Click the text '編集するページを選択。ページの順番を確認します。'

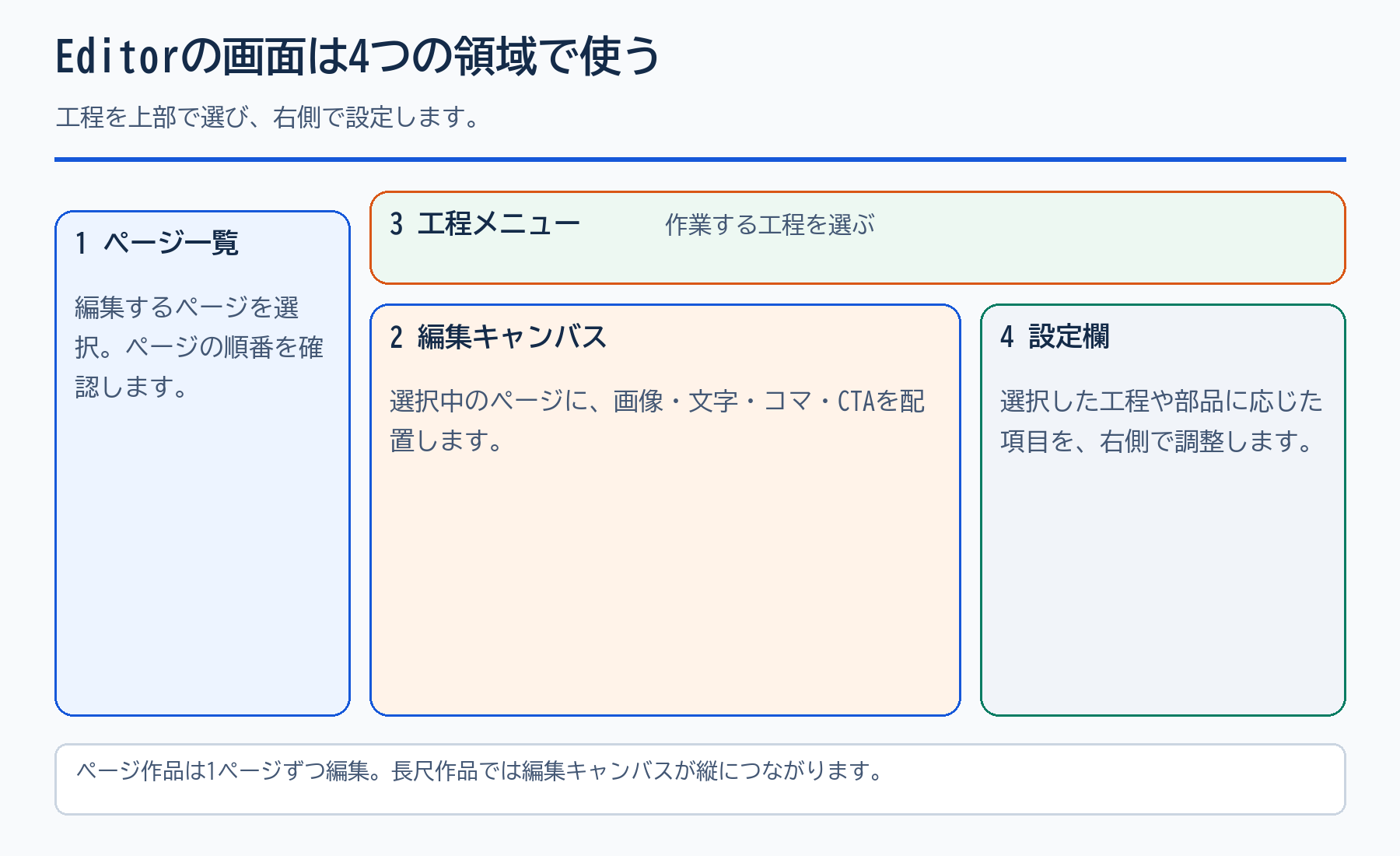point(199,347)
